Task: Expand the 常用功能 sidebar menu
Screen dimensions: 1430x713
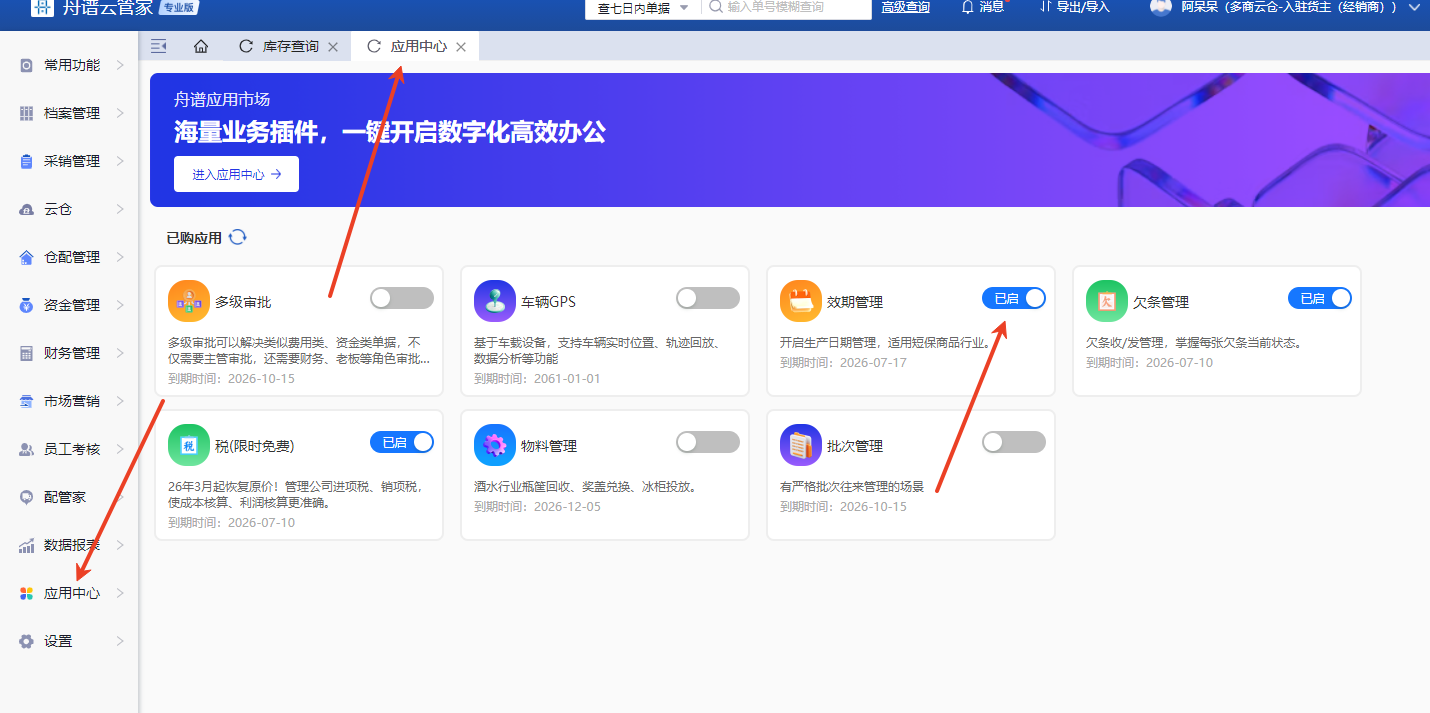Action: pos(72,65)
